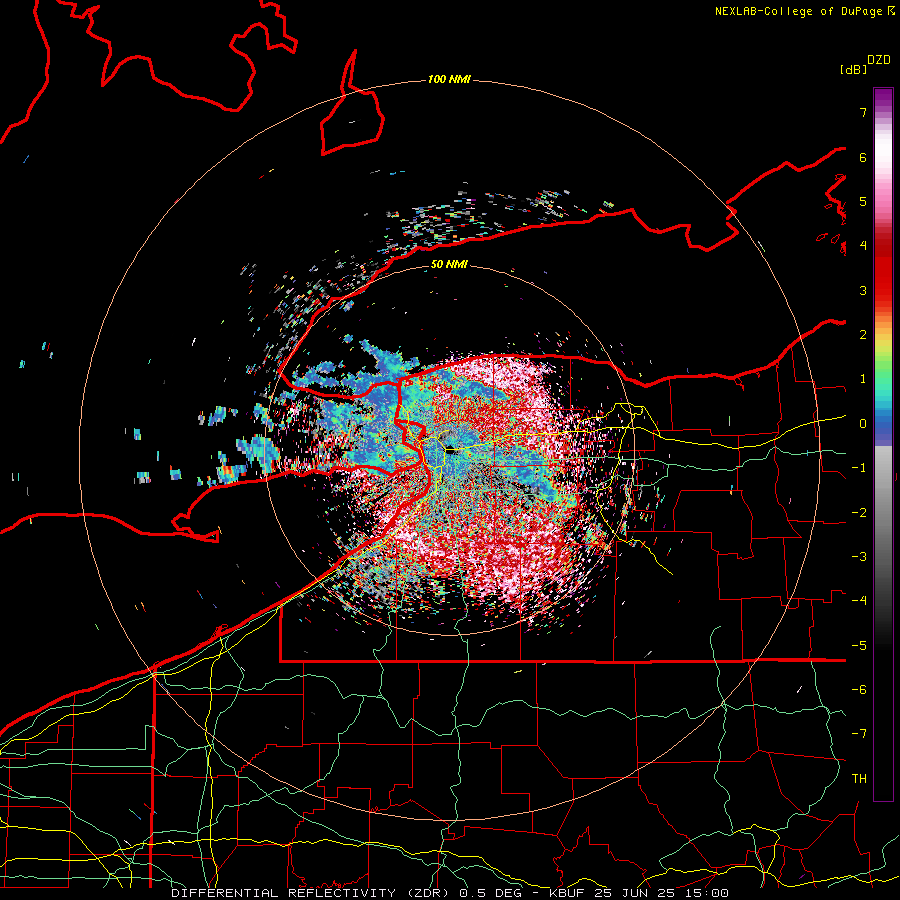The height and width of the screenshot is (900, 900).
Task: Click the 100 NMI range ring label
Action: pos(449,79)
